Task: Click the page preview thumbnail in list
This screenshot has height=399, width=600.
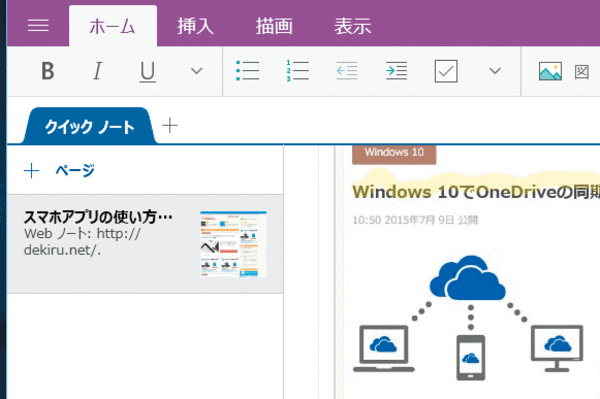Action: [233, 244]
